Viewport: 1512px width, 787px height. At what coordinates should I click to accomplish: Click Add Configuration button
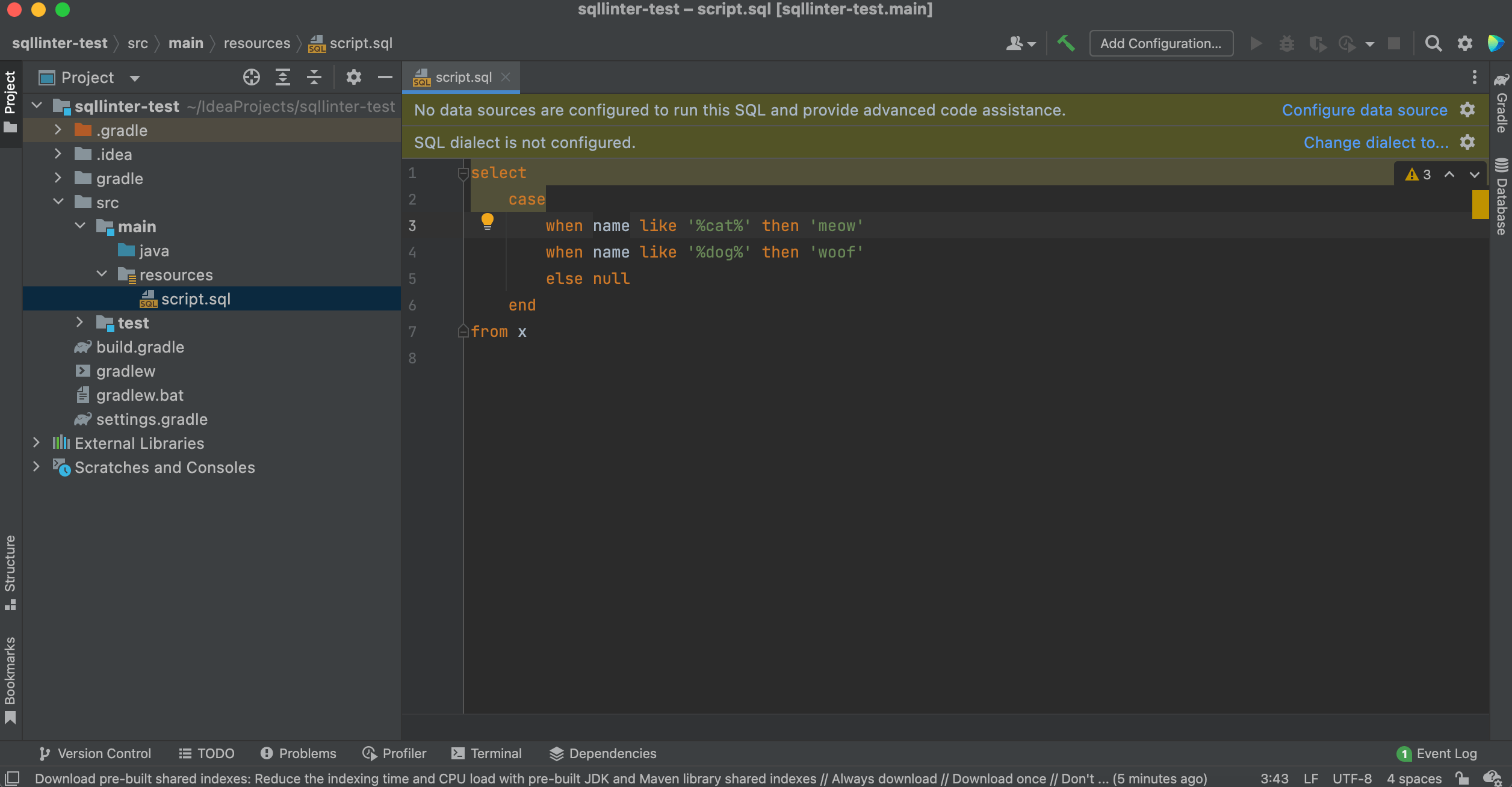pos(1160,43)
